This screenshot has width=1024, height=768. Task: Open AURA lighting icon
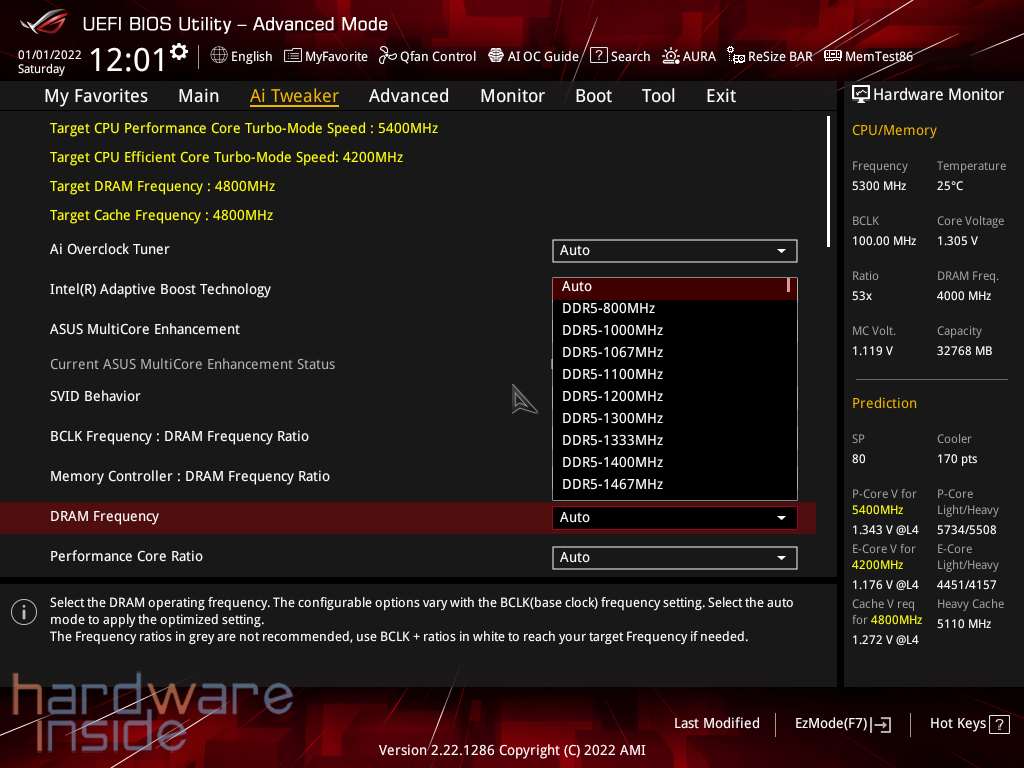(671, 56)
